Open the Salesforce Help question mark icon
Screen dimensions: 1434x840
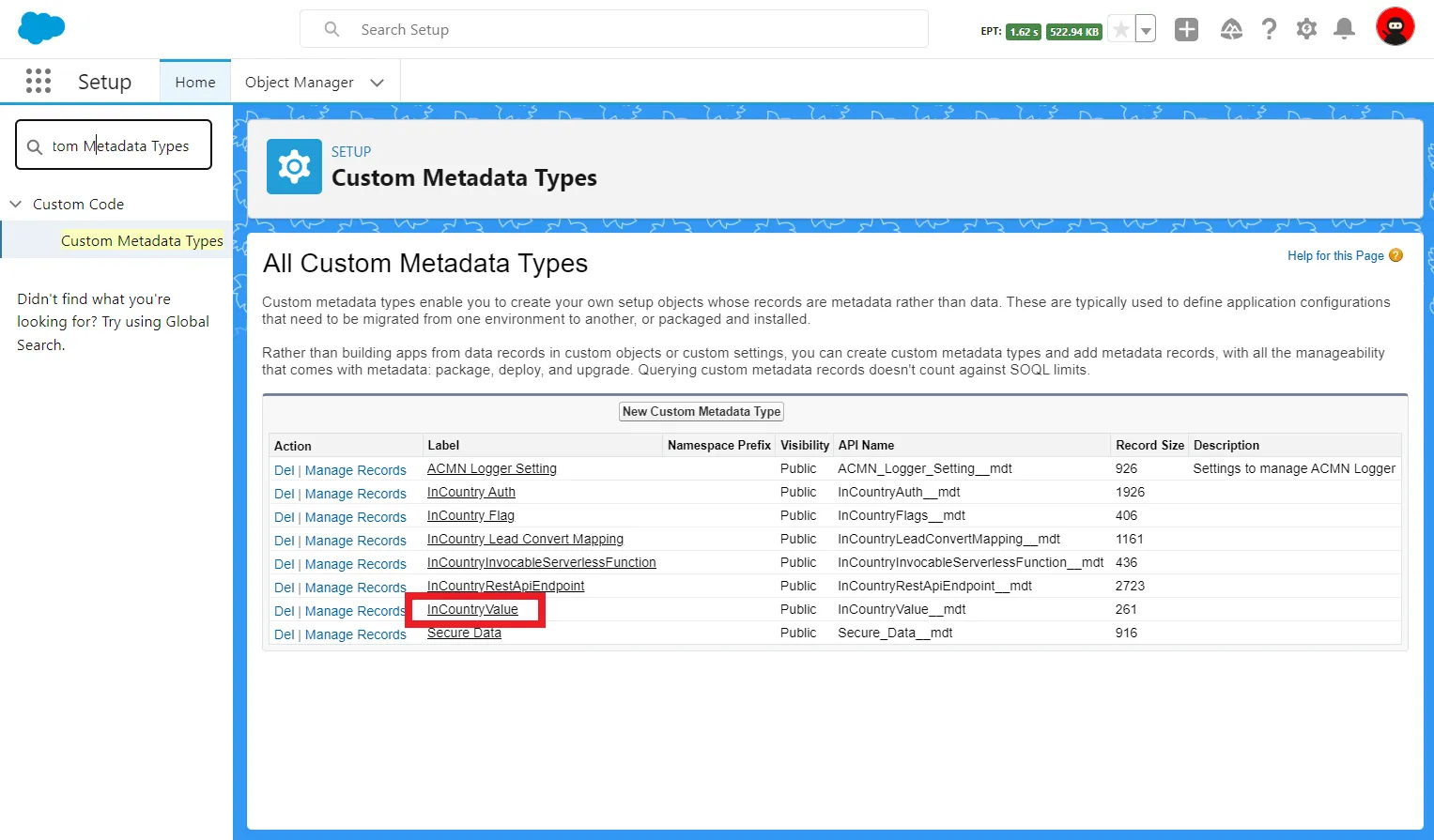(1269, 30)
